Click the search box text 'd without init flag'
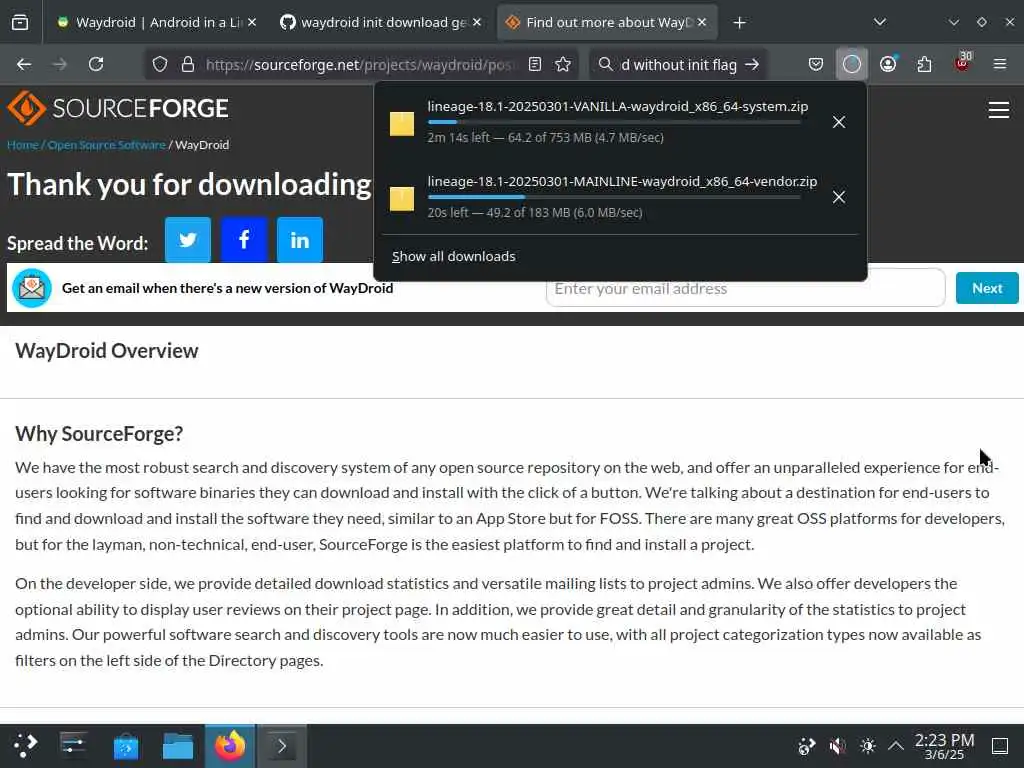 [x=679, y=65]
